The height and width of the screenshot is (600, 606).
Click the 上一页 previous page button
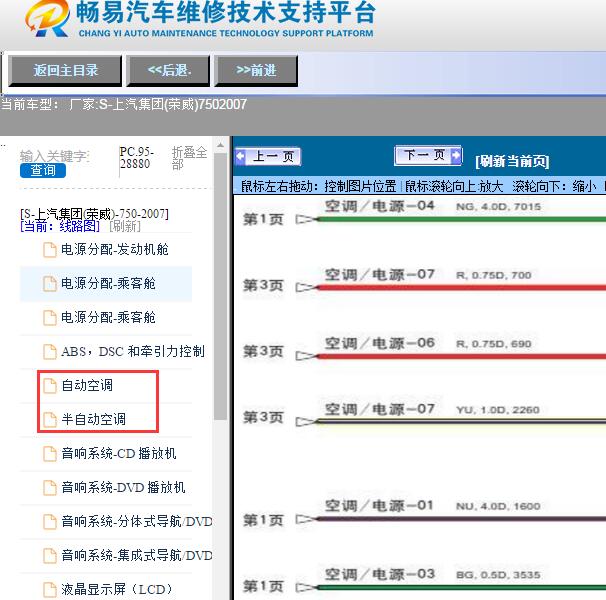[x=267, y=157]
